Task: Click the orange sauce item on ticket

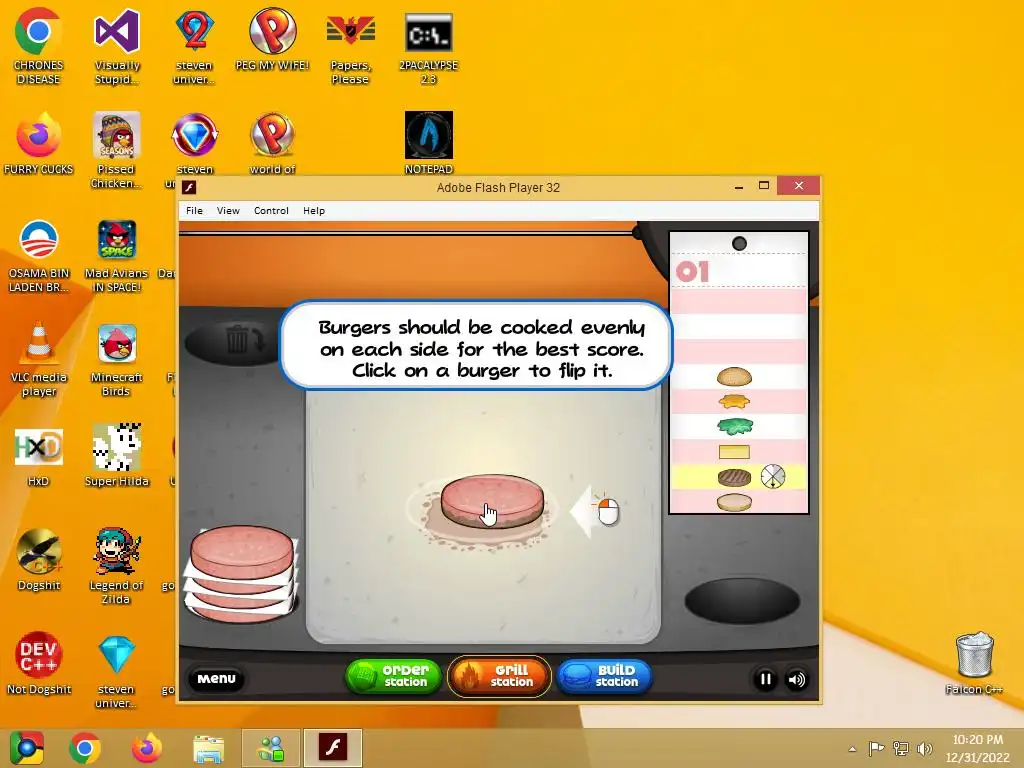Action: point(734,402)
